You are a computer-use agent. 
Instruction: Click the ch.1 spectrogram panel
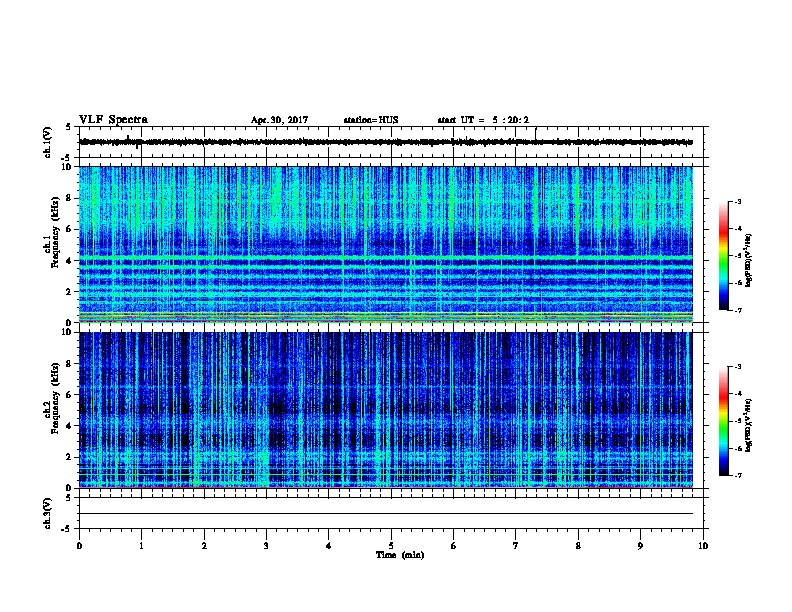tap(386, 244)
